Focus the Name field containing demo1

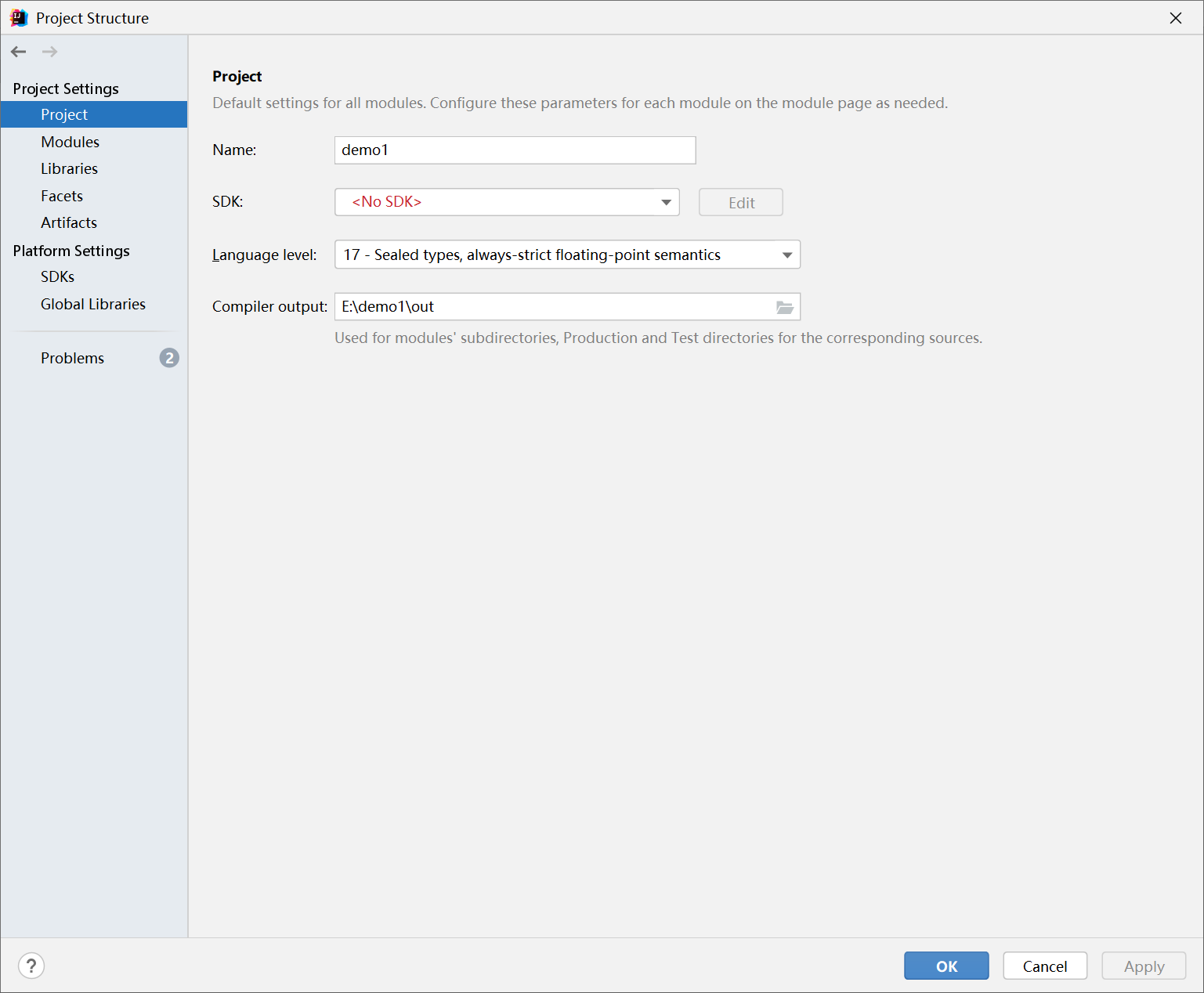515,150
